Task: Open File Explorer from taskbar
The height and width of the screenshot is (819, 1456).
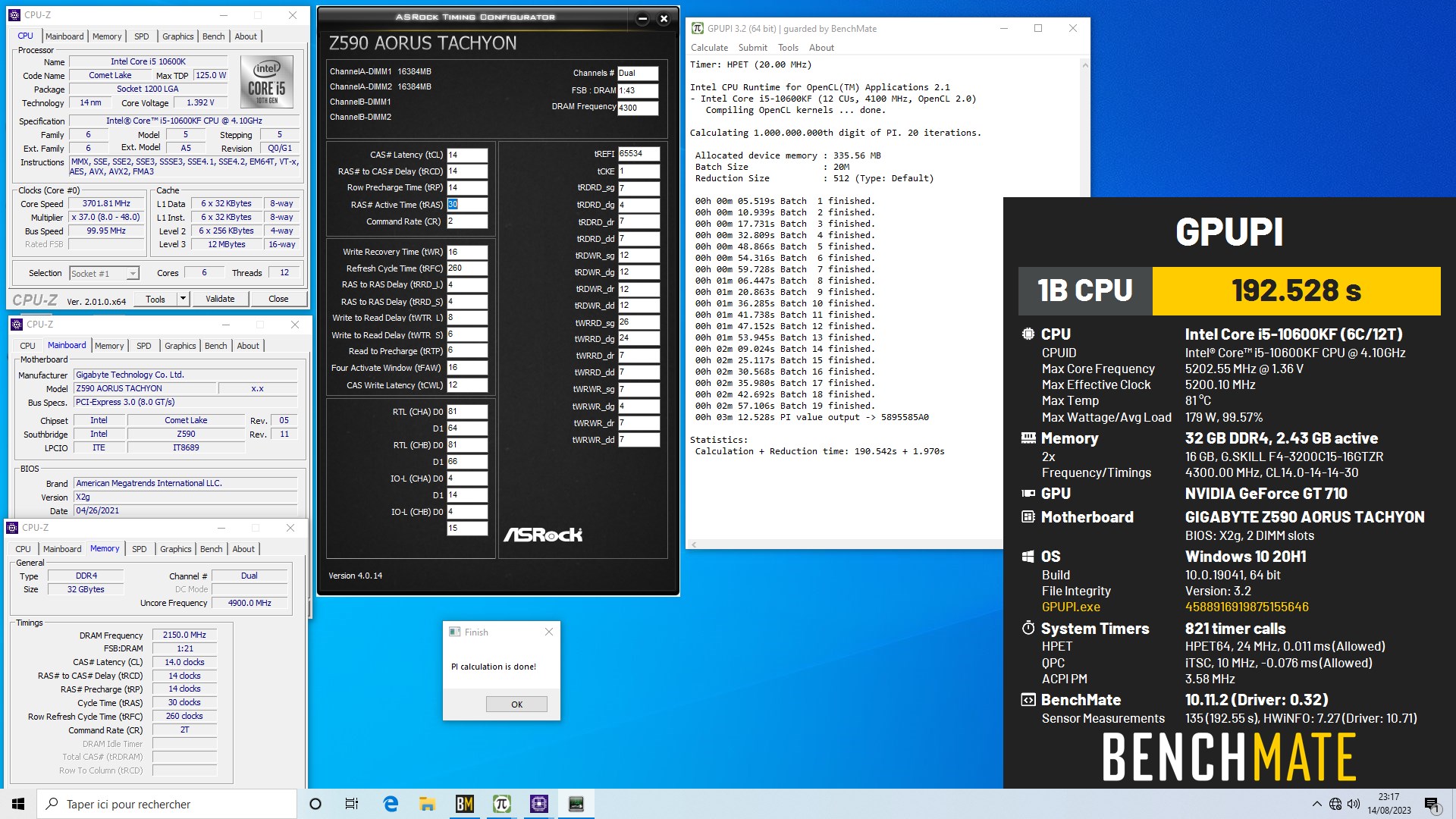Action: [x=427, y=804]
